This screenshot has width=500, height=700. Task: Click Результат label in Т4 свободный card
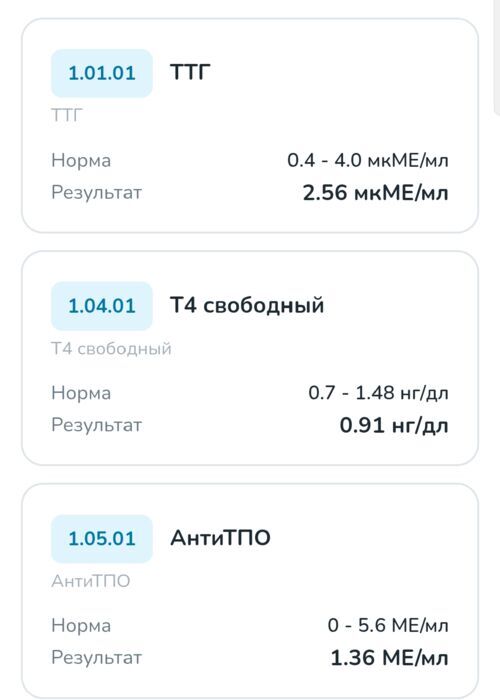tap(96, 425)
